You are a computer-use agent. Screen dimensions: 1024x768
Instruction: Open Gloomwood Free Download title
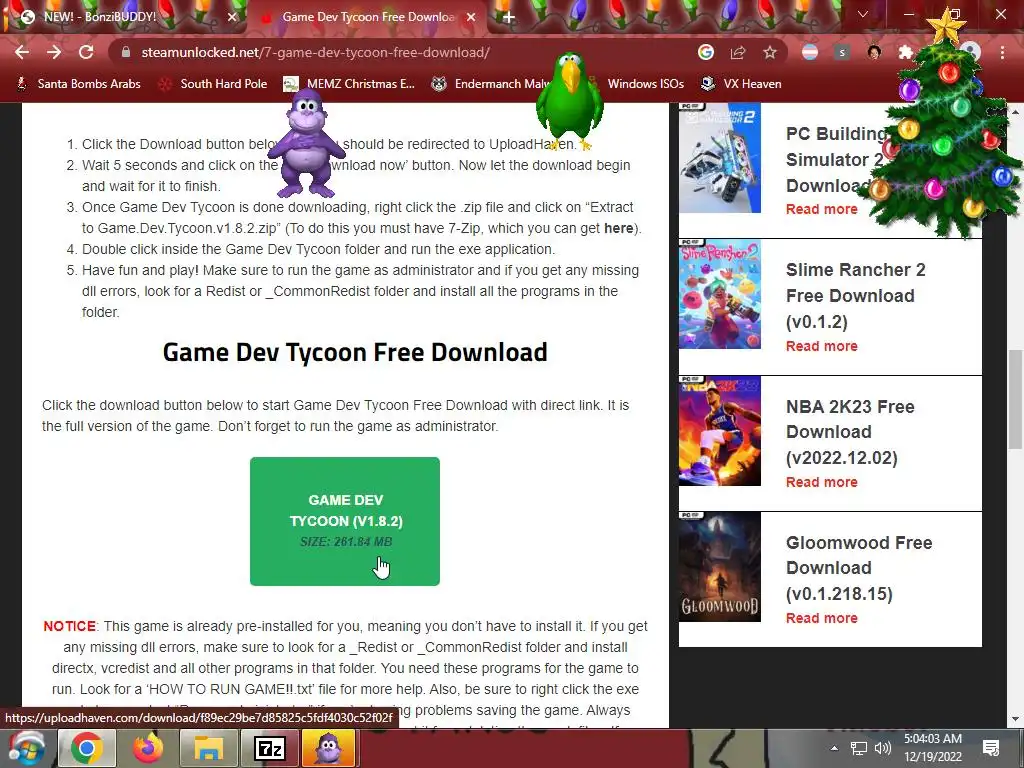(x=859, y=568)
